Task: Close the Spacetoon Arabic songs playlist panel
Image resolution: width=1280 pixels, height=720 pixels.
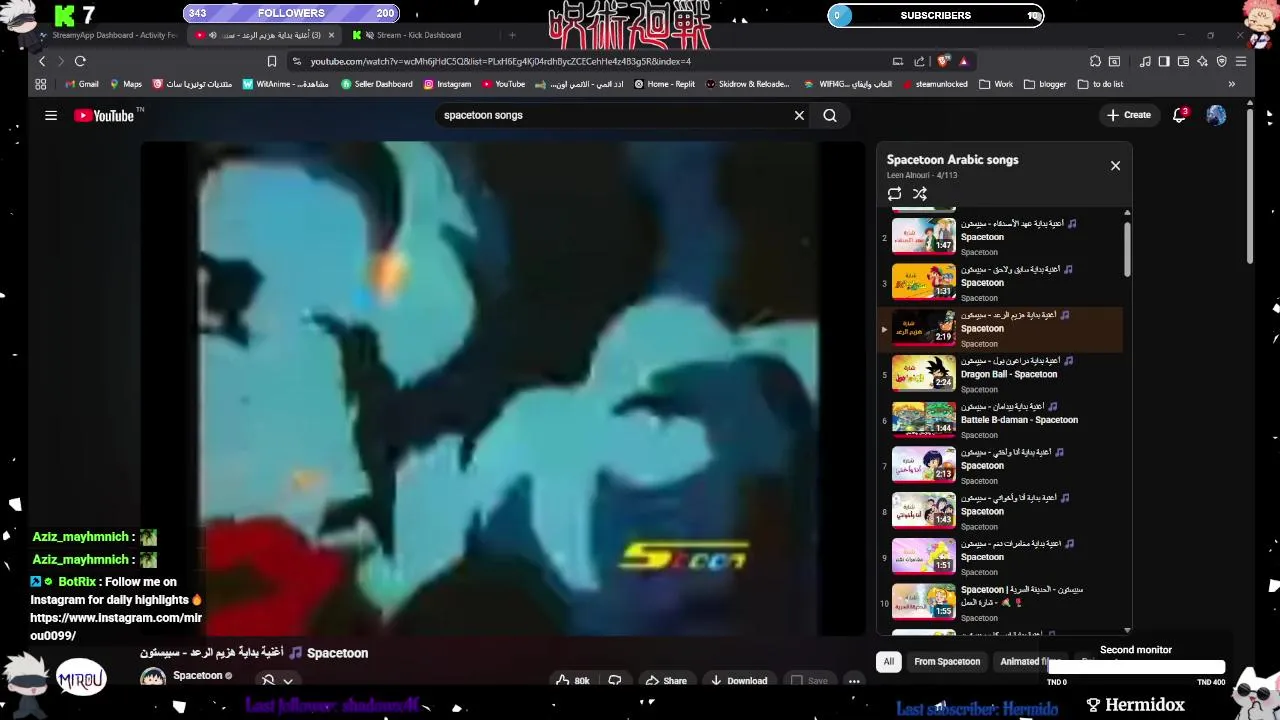Action: pos(1115,166)
